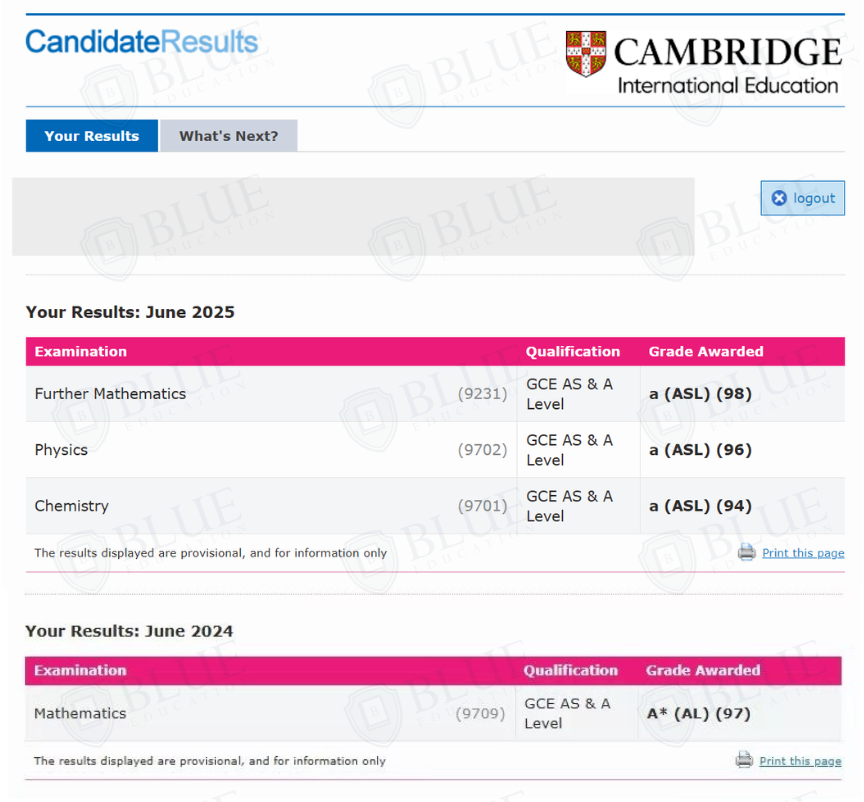
Task: Click the Chemistry row's GCE AS & A Level qualification
Action: pos(569,505)
